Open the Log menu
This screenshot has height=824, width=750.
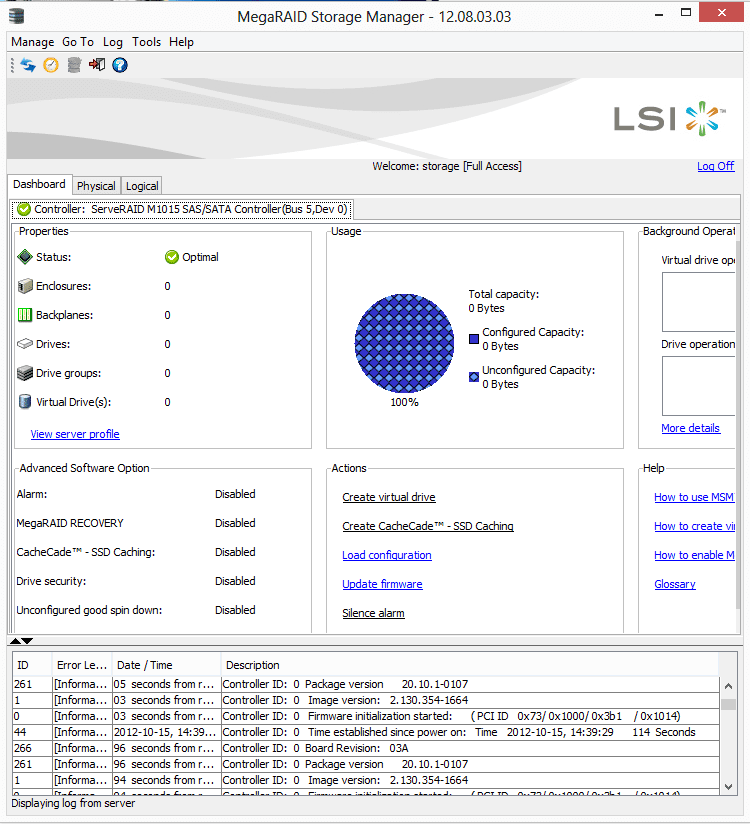pos(112,42)
